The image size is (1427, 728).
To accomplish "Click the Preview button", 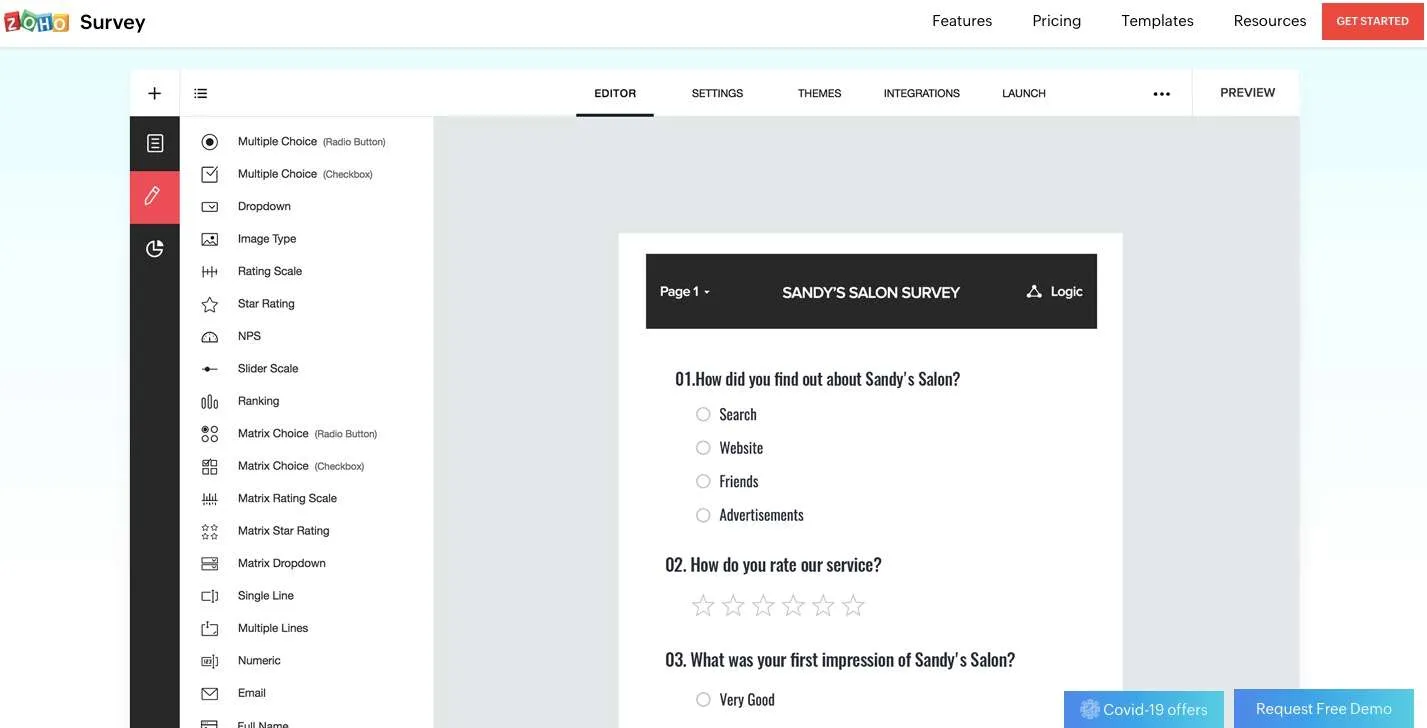I will (1248, 92).
